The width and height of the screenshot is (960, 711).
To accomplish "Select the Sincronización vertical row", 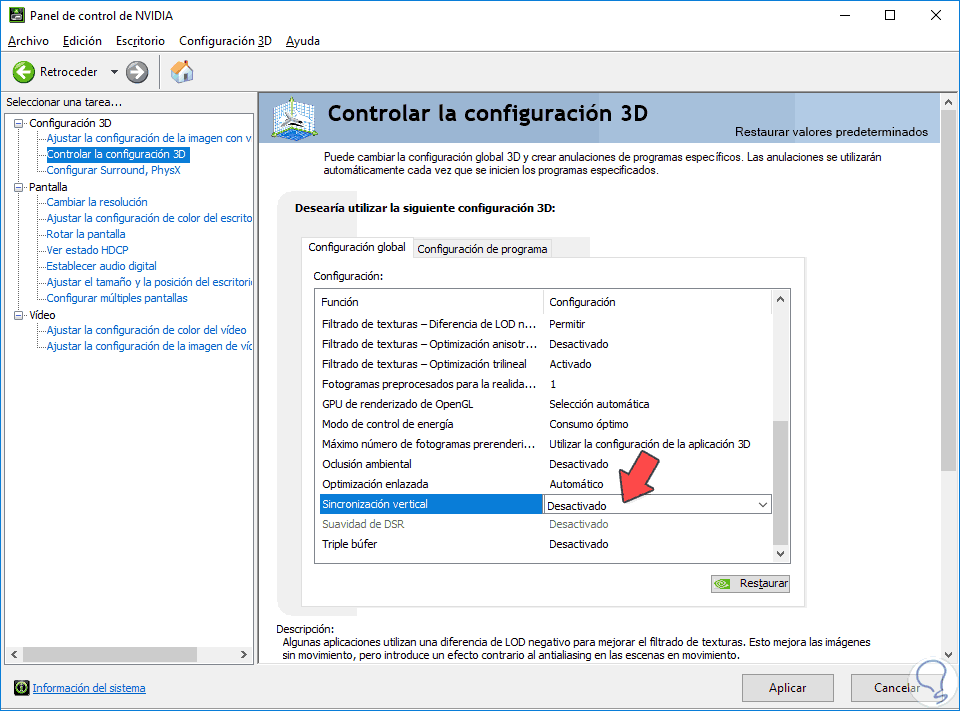I will click(x=431, y=504).
